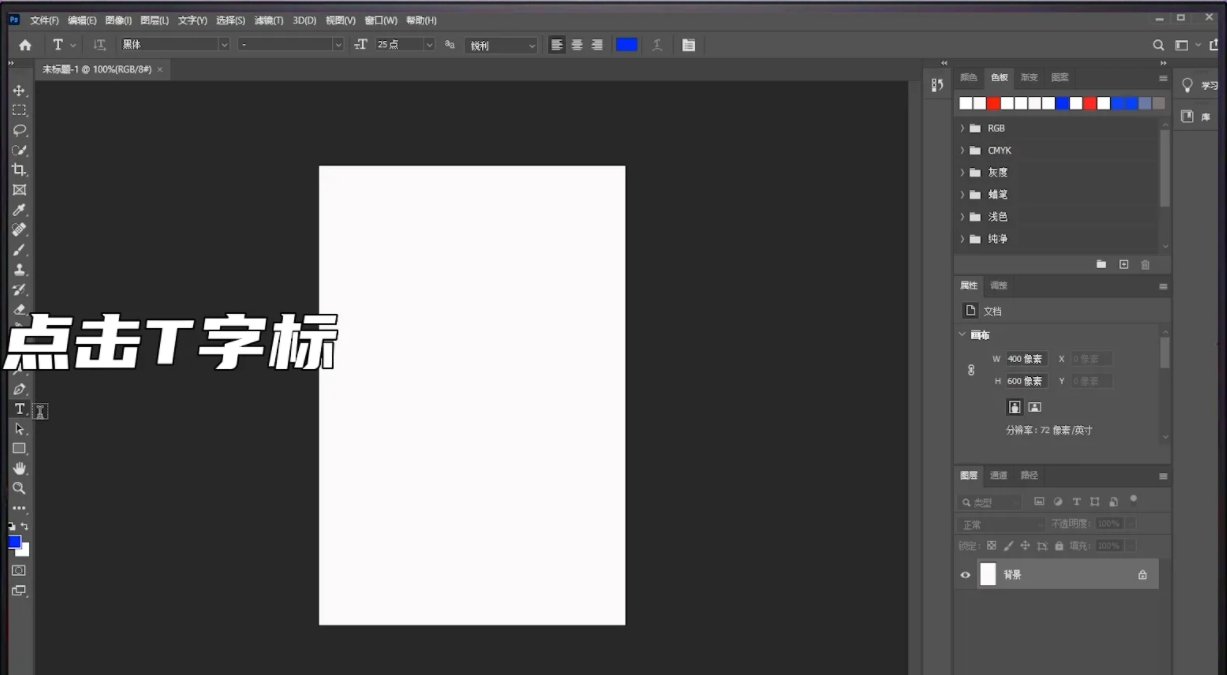Image resolution: width=1227 pixels, height=675 pixels.
Task: Click the Toggle text orientation icon
Action: point(99,44)
